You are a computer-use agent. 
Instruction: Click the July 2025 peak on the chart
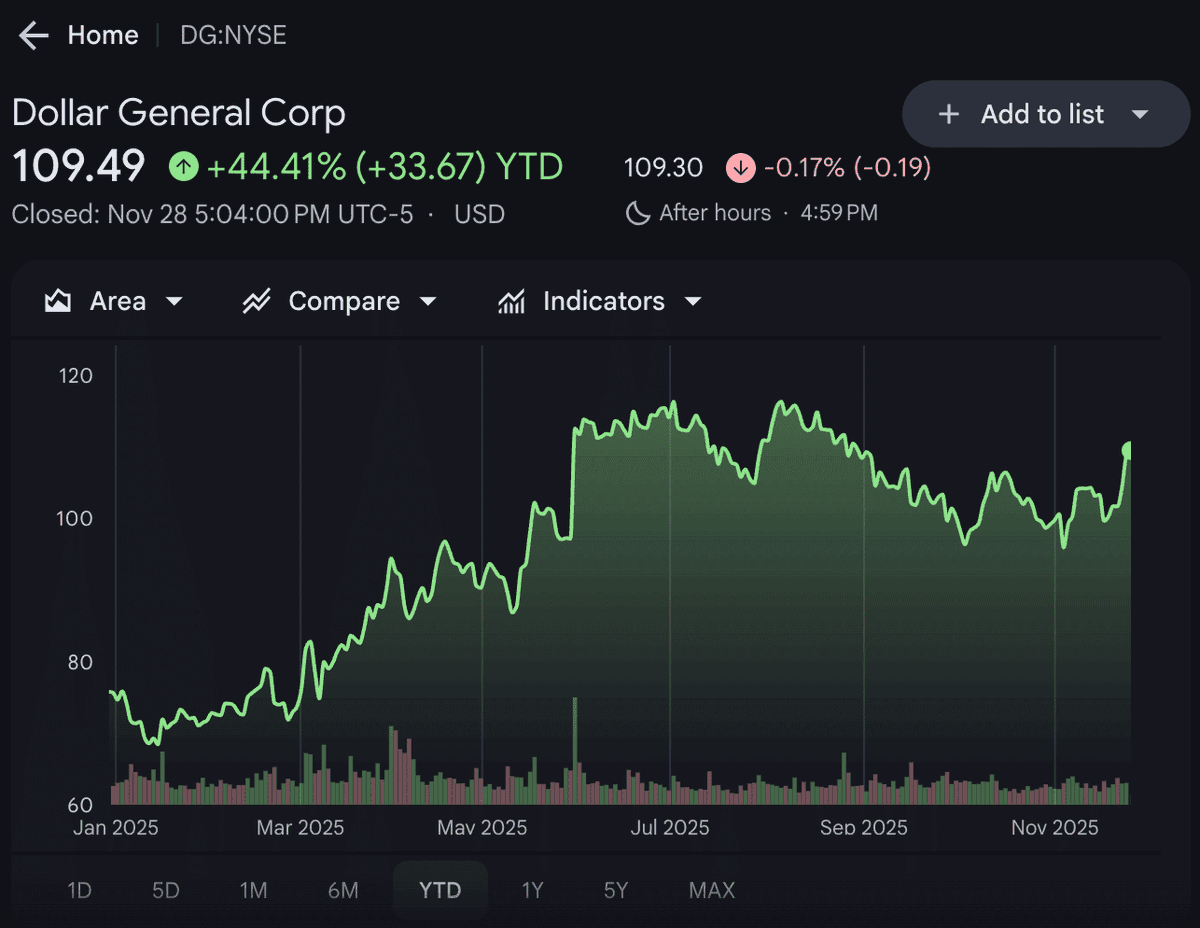(x=675, y=400)
